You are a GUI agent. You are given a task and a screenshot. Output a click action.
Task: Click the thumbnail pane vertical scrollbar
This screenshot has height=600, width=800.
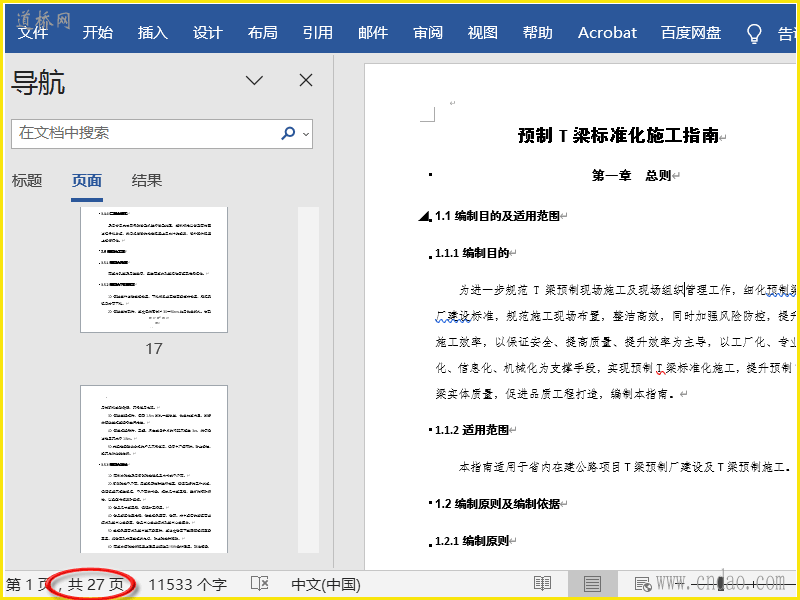[308, 380]
